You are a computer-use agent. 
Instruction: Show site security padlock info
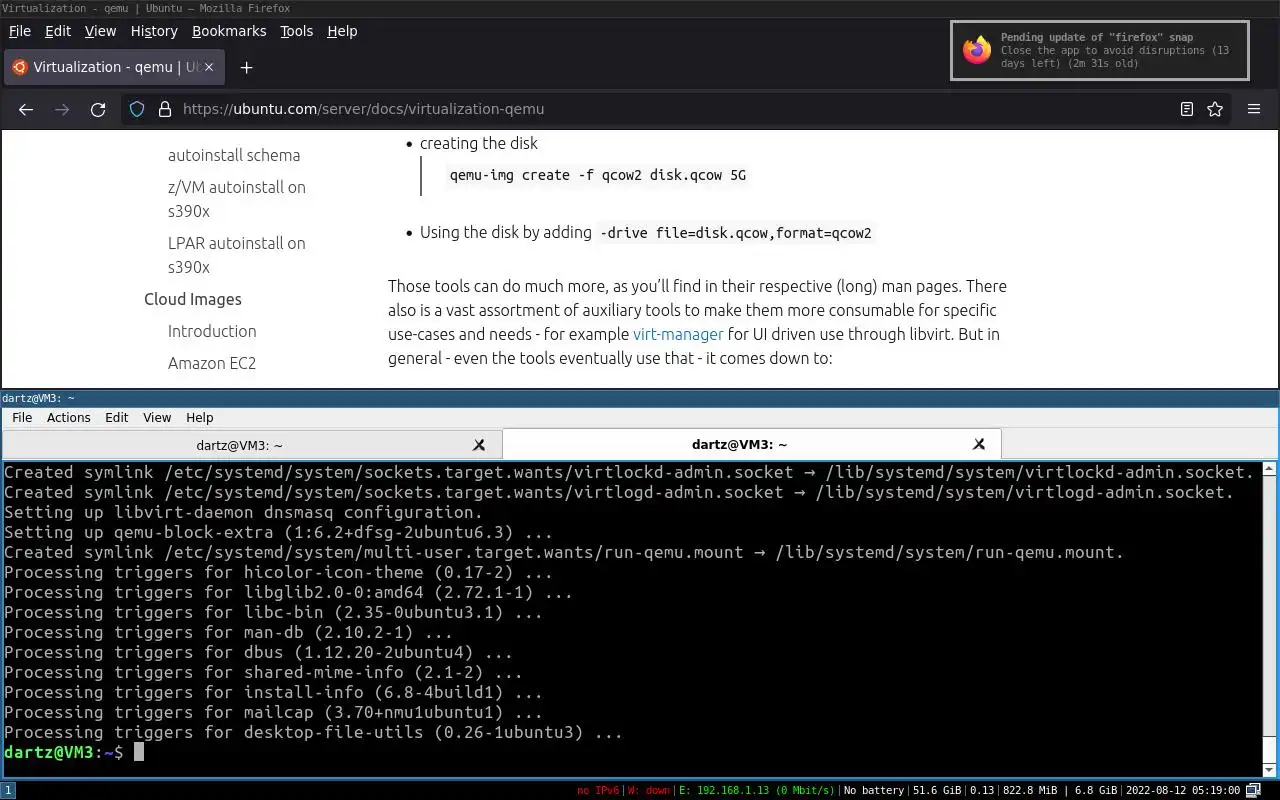tap(164, 109)
